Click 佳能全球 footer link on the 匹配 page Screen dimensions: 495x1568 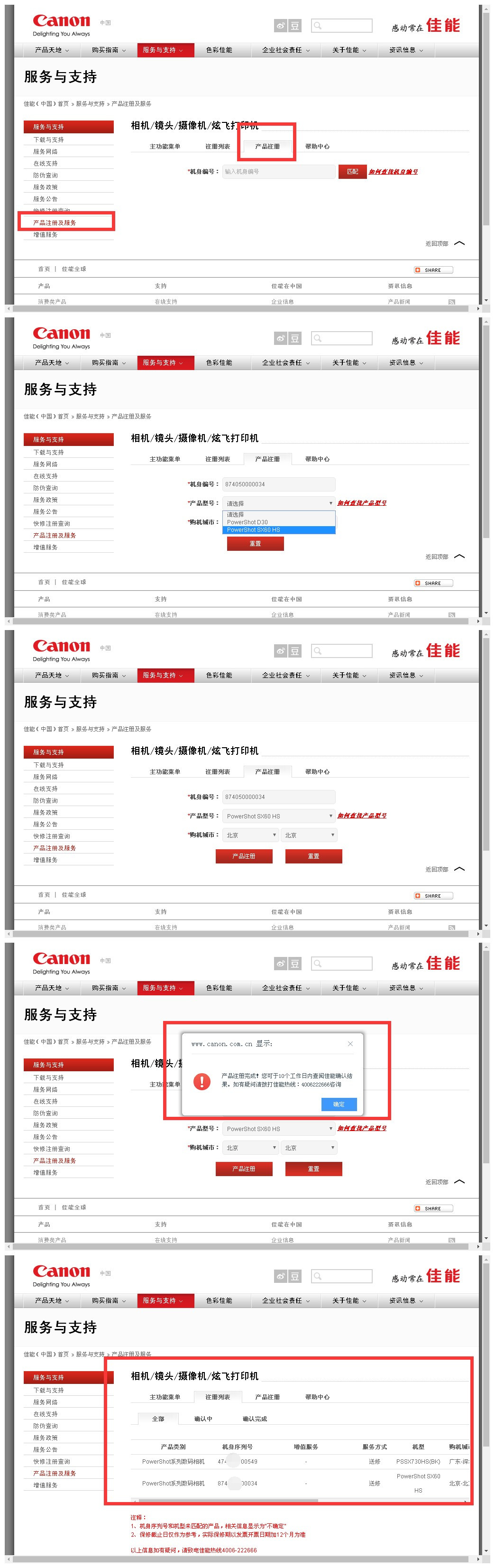(x=73, y=269)
